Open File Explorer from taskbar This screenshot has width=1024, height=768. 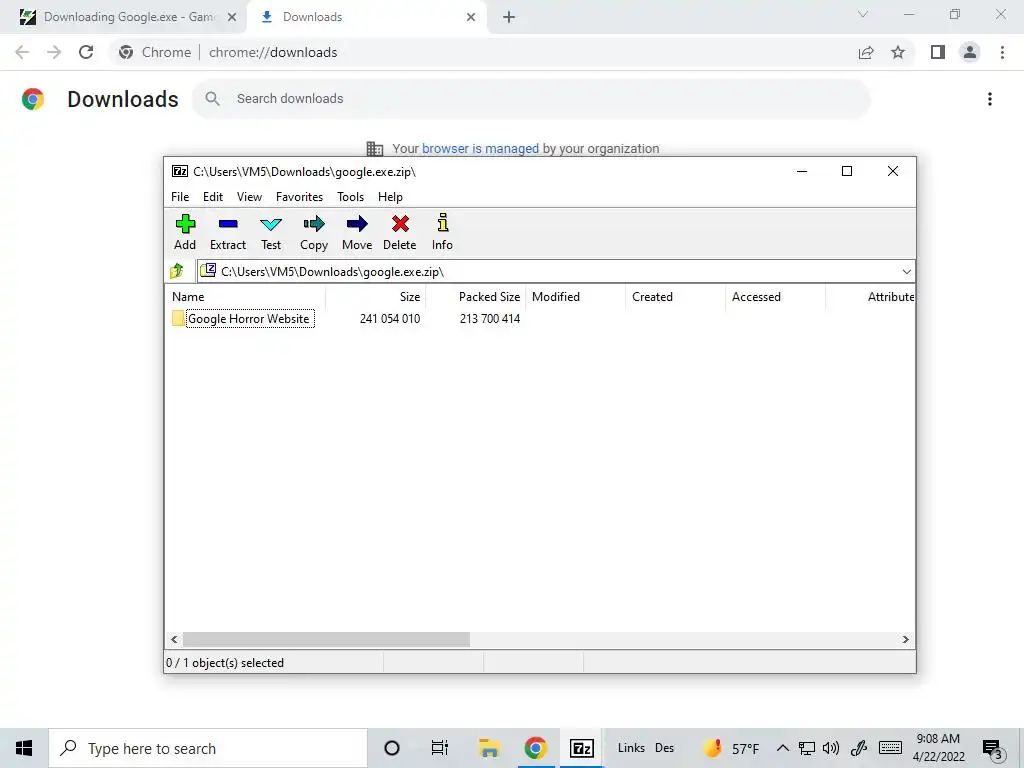point(488,748)
